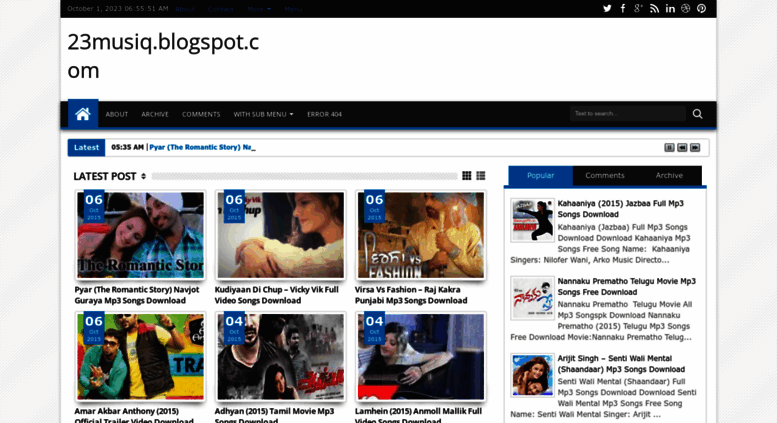Open the Lamhein Anmoll Mallik post thumbnail
The image size is (777, 423).
[421, 357]
